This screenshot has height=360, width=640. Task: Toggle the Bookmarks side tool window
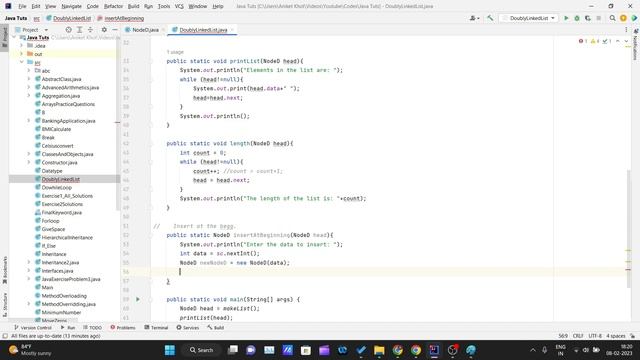coord(4,270)
